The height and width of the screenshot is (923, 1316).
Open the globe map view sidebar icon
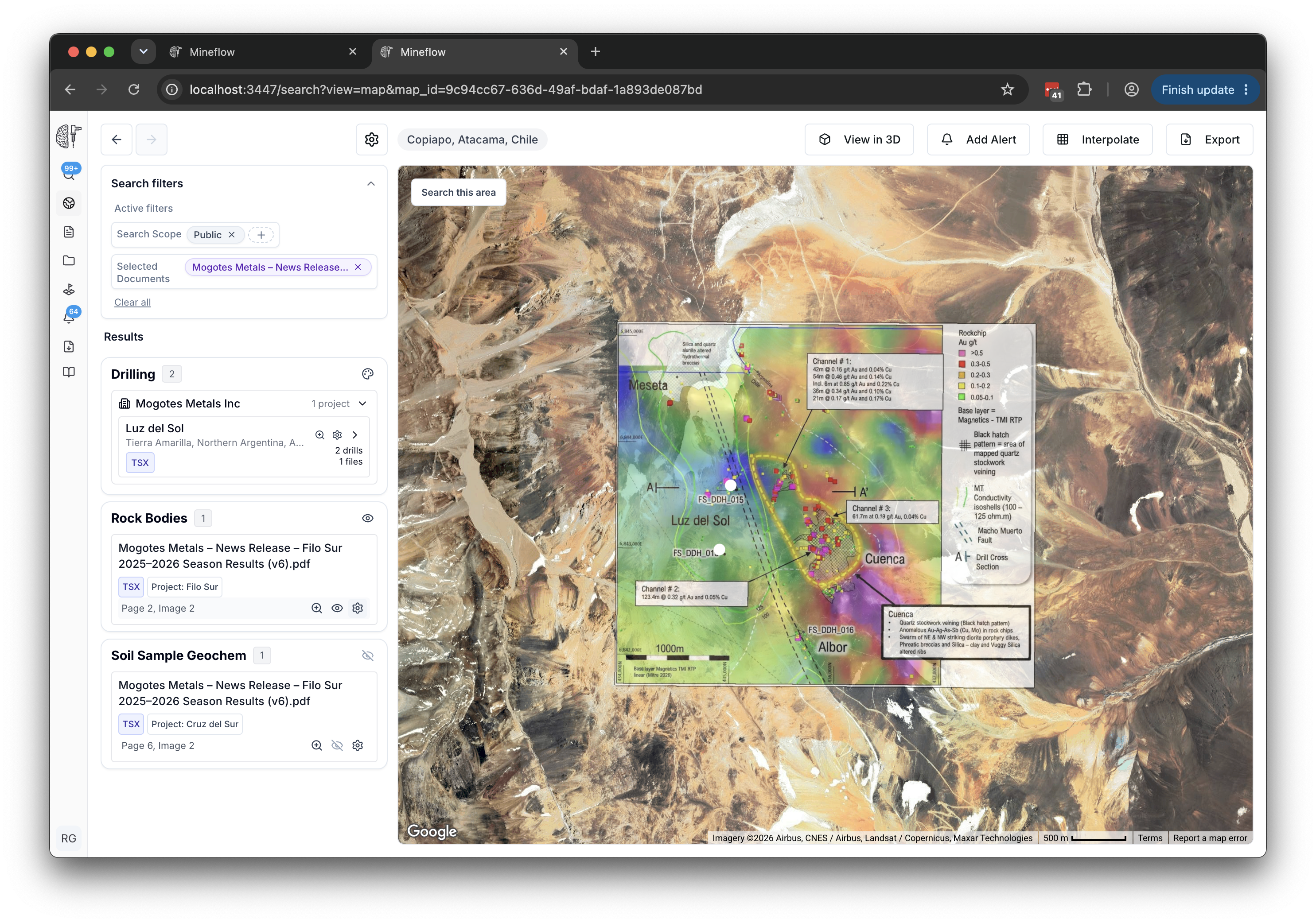click(69, 203)
